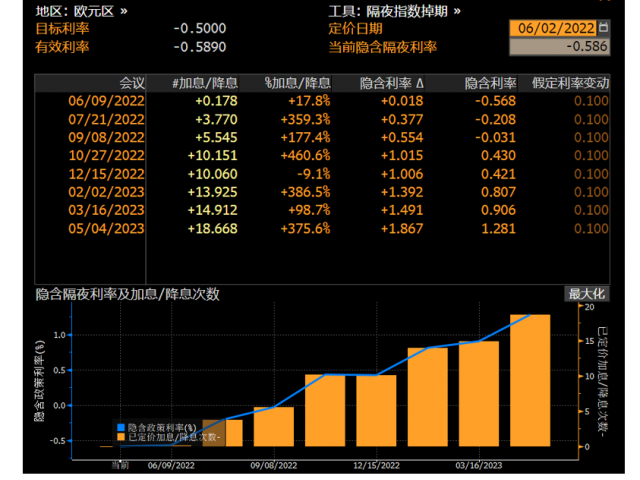Image resolution: width=640 pixels, height=480 pixels.
Task: Click the 会议 column header
Action: (x=132, y=82)
